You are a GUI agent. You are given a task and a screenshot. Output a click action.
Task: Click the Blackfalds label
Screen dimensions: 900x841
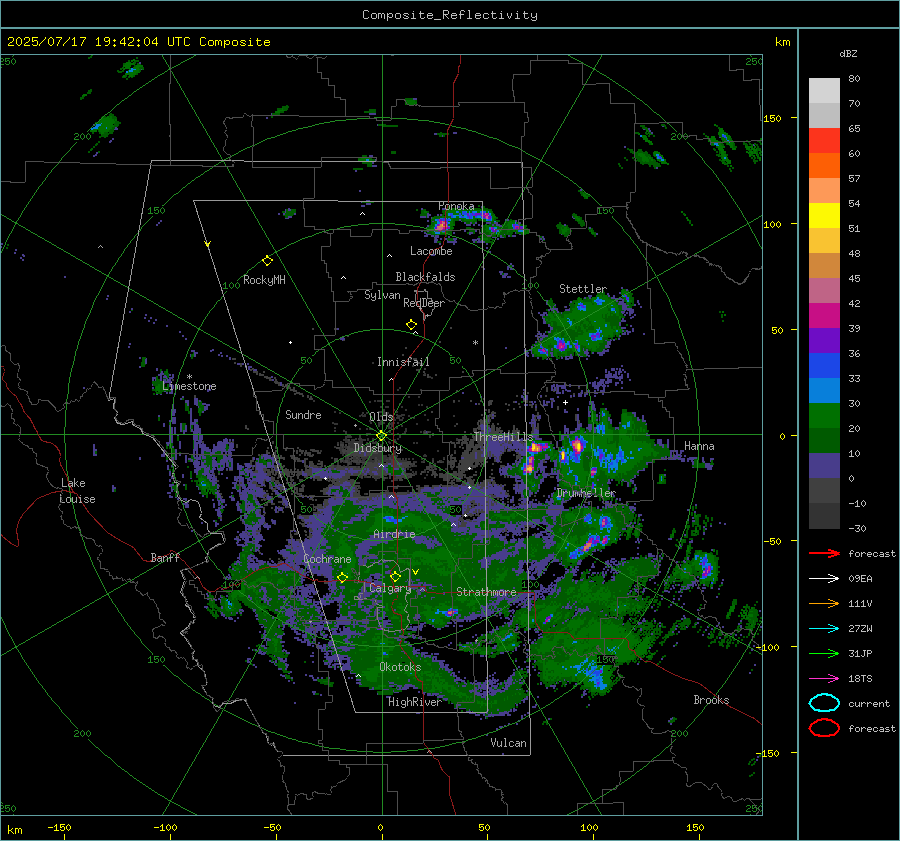pos(425,277)
